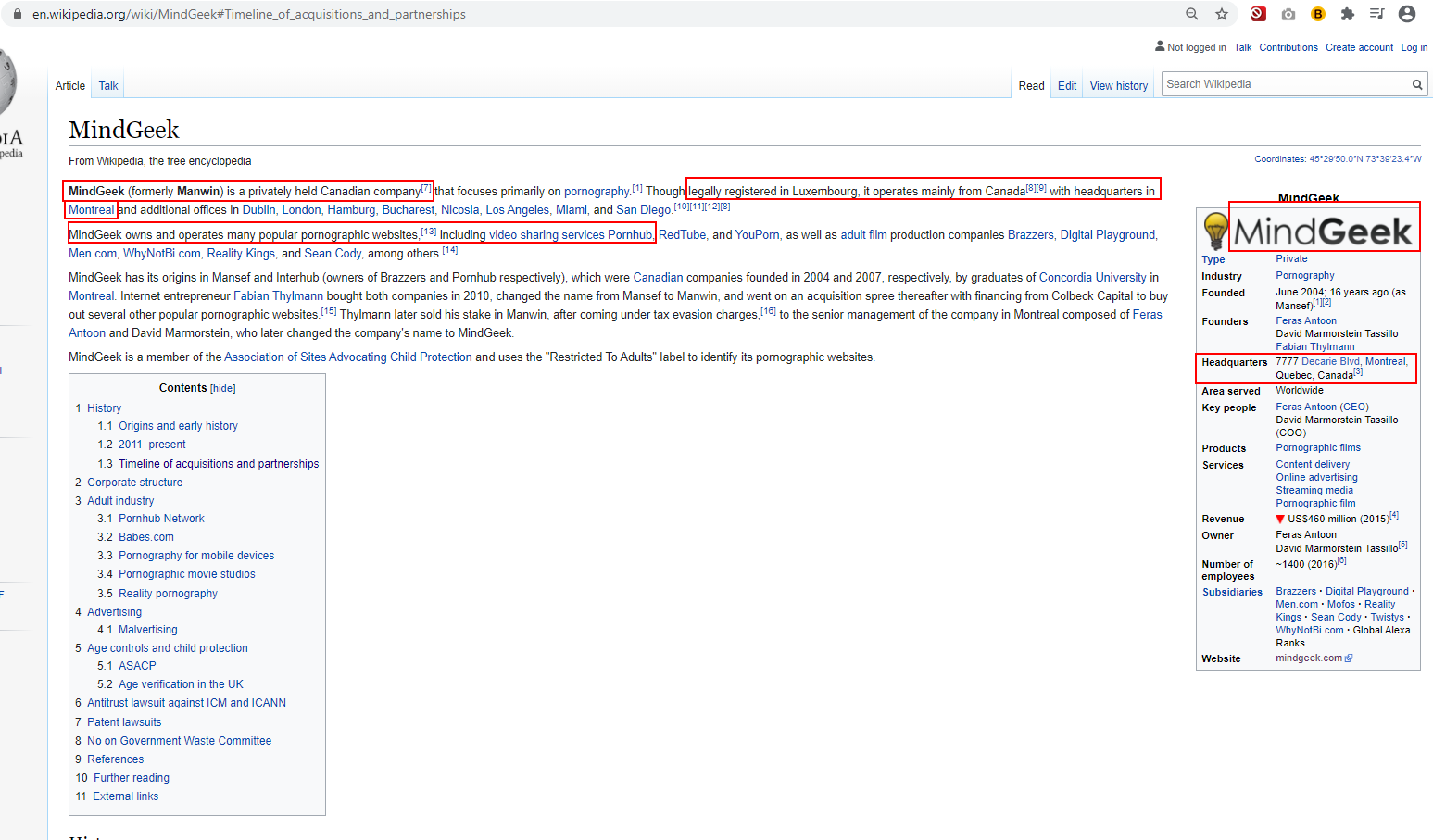Go to Pornhub Network contents entry

[x=161, y=519]
